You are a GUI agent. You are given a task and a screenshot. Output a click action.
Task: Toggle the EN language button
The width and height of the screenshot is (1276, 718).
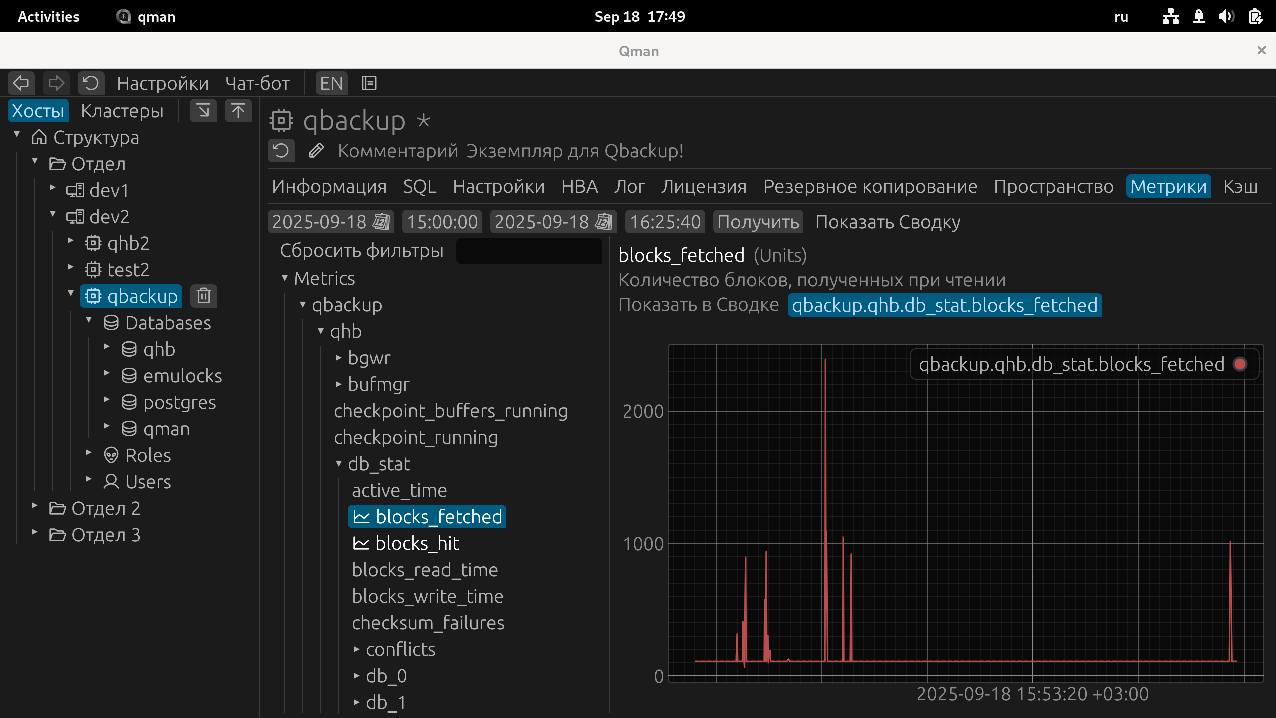click(331, 83)
